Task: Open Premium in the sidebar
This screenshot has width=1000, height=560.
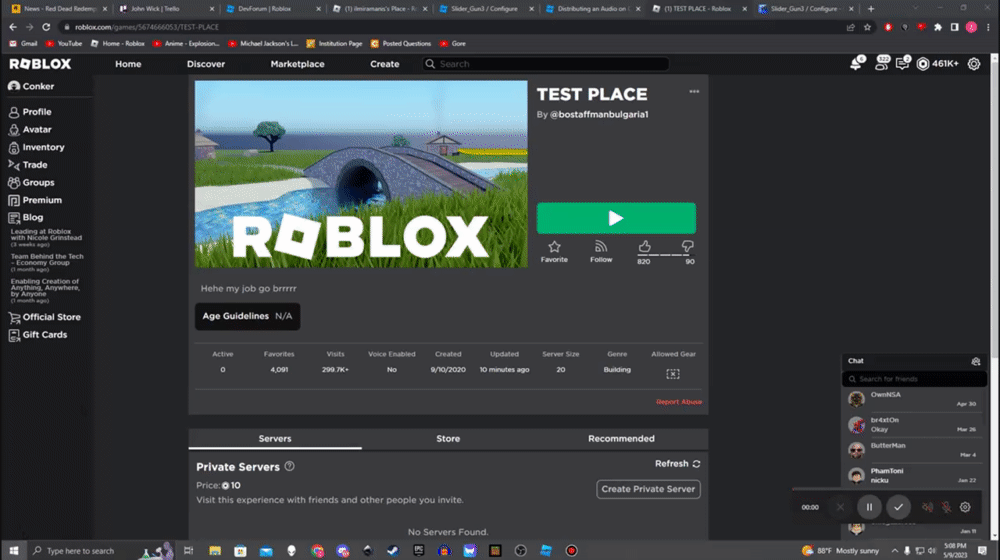Action: (35, 200)
